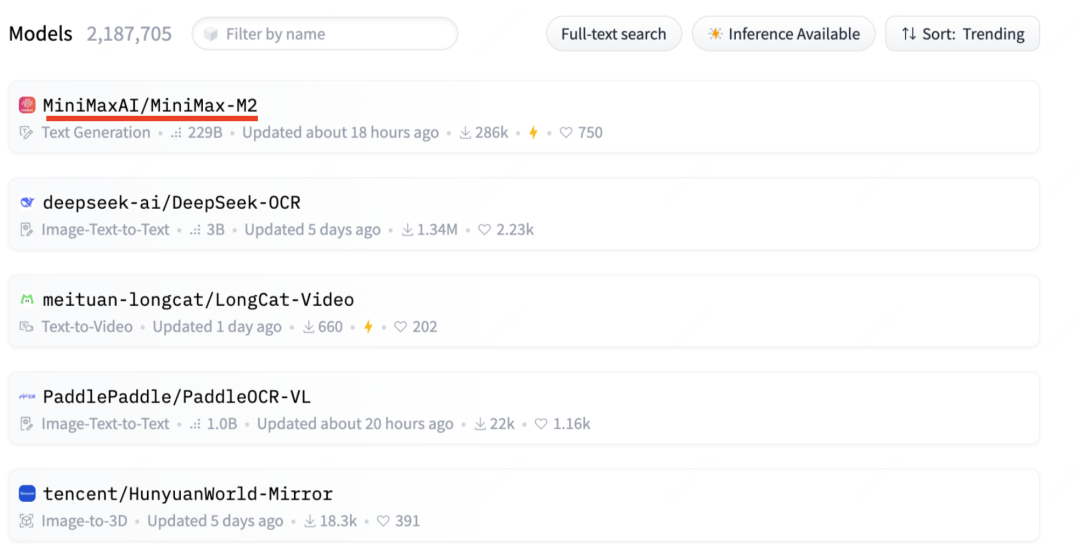Click the heart icon beside 750
1080x544 pixels.
(x=566, y=133)
